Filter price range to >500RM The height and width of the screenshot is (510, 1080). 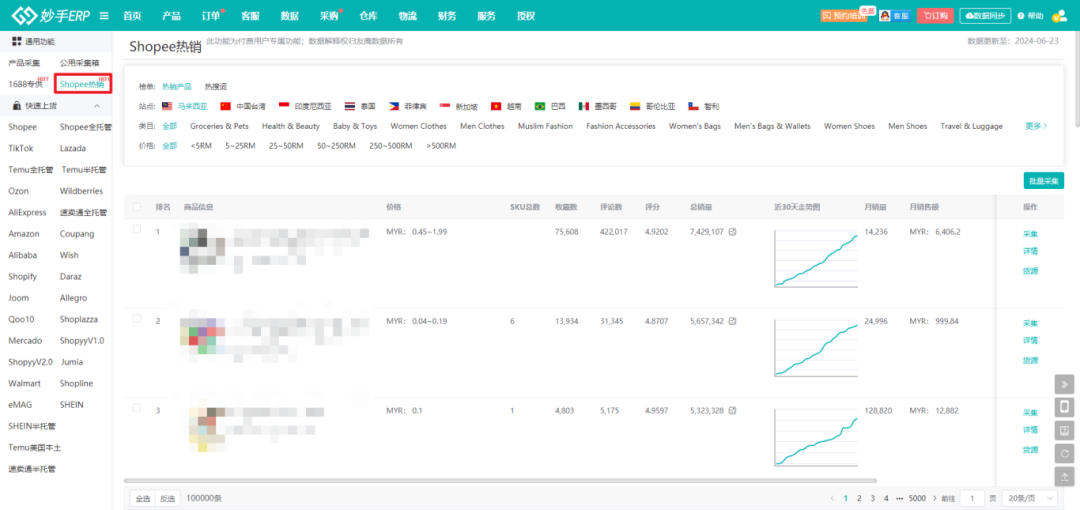click(x=441, y=146)
